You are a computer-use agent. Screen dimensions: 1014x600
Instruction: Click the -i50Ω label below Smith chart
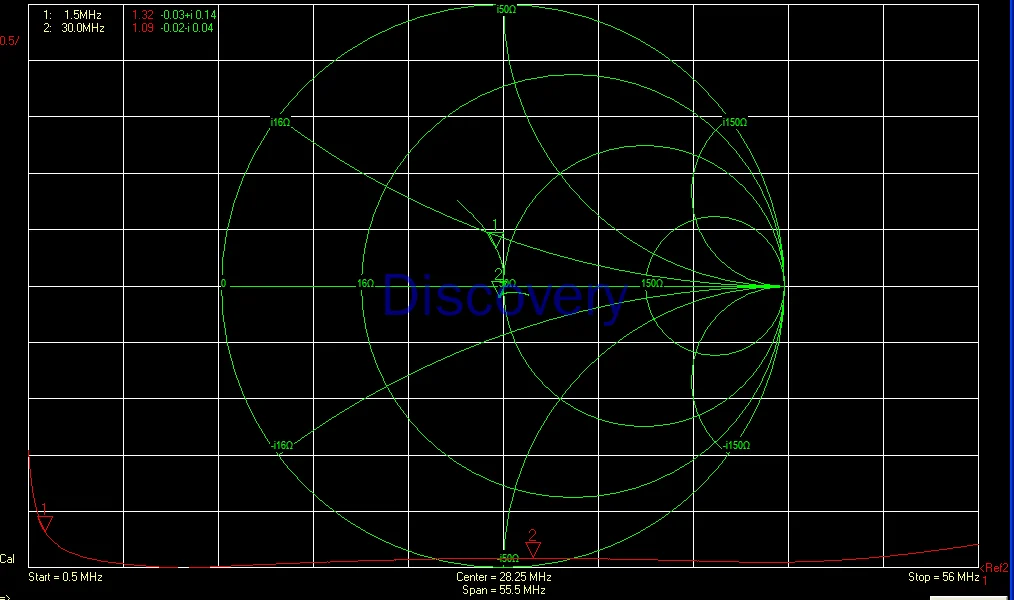(x=508, y=558)
